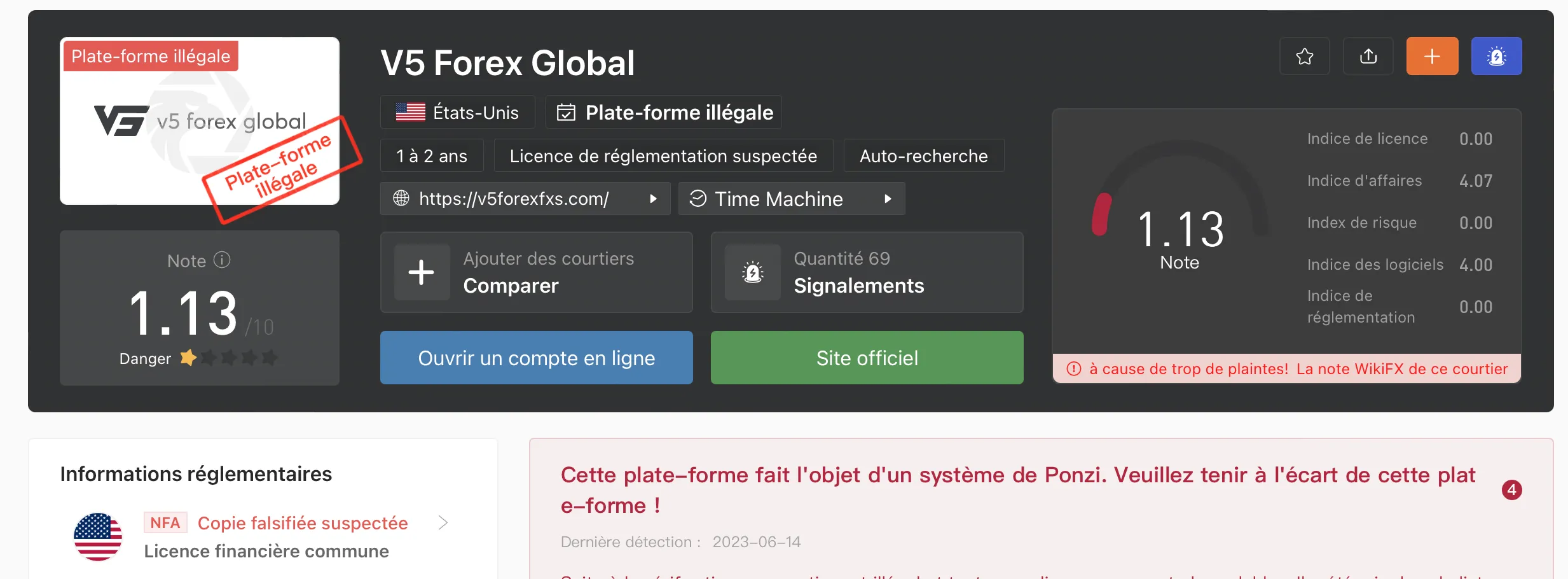1568x579 pixels.
Task: Click Copie falsifiée suspectée link
Action: coord(303,523)
